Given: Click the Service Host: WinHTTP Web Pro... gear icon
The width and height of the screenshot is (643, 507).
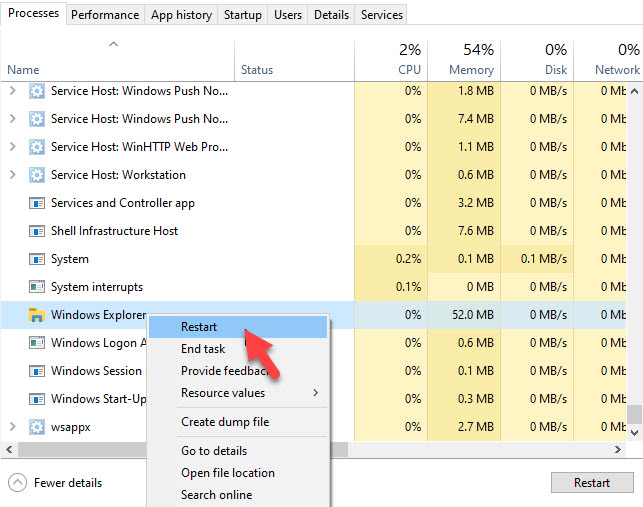Looking at the screenshot, I should coord(36,147).
